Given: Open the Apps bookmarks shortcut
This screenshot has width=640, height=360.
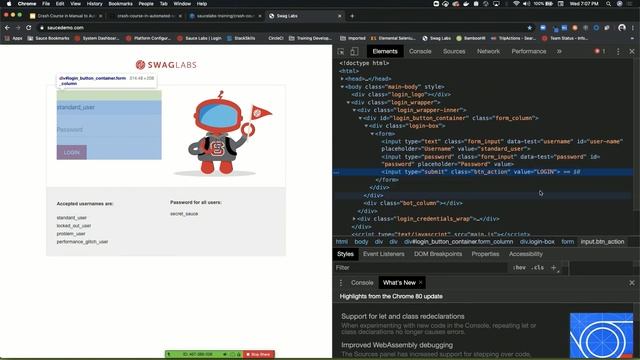Looking at the screenshot, I should [13, 38].
